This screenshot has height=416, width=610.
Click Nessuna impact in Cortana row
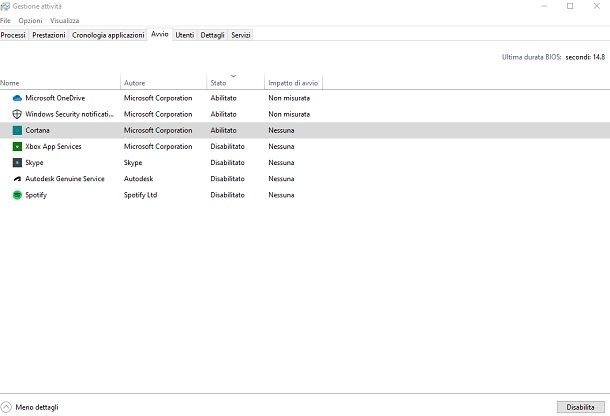coord(281,130)
